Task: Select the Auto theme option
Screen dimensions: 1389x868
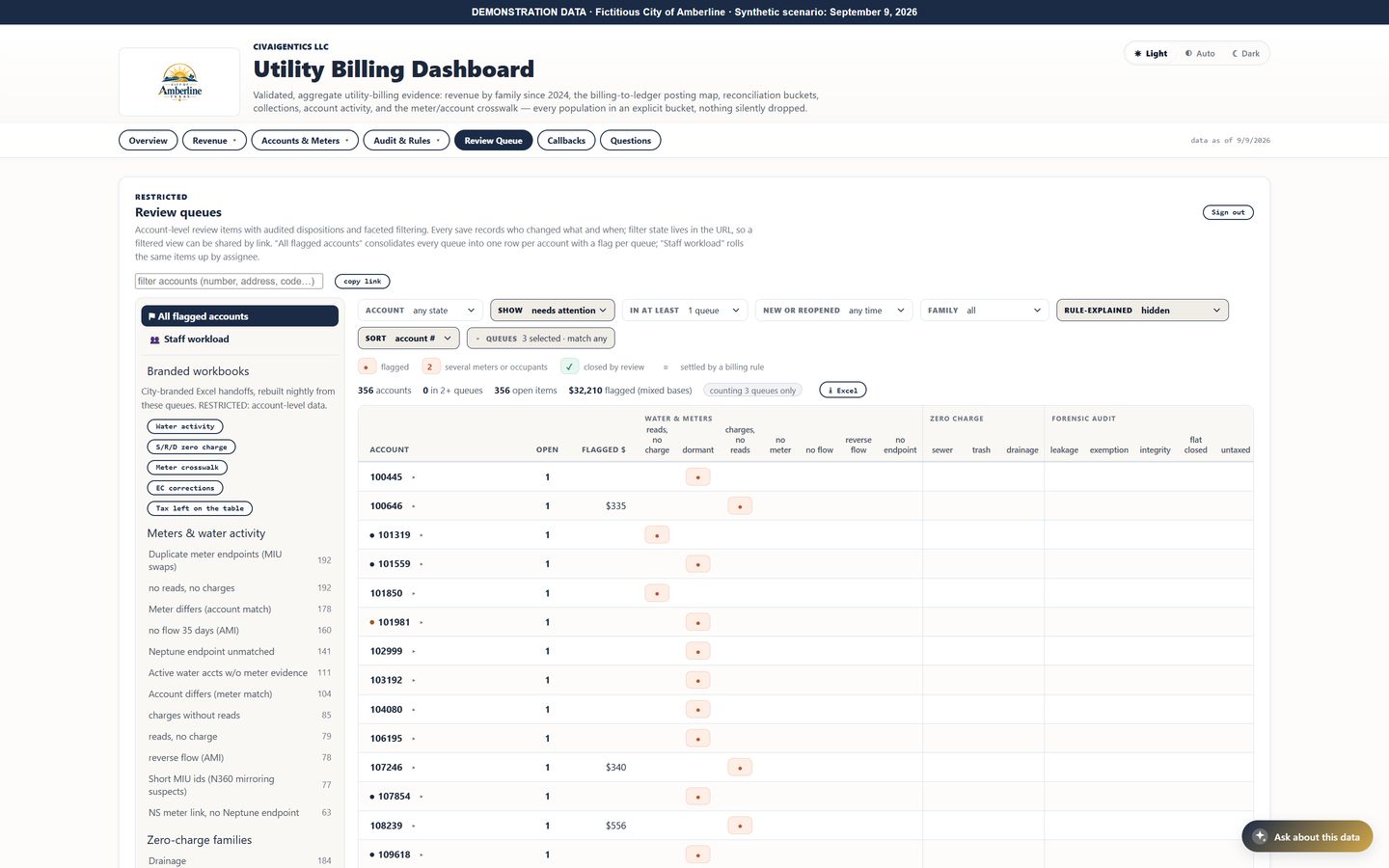Action: coord(1200,54)
